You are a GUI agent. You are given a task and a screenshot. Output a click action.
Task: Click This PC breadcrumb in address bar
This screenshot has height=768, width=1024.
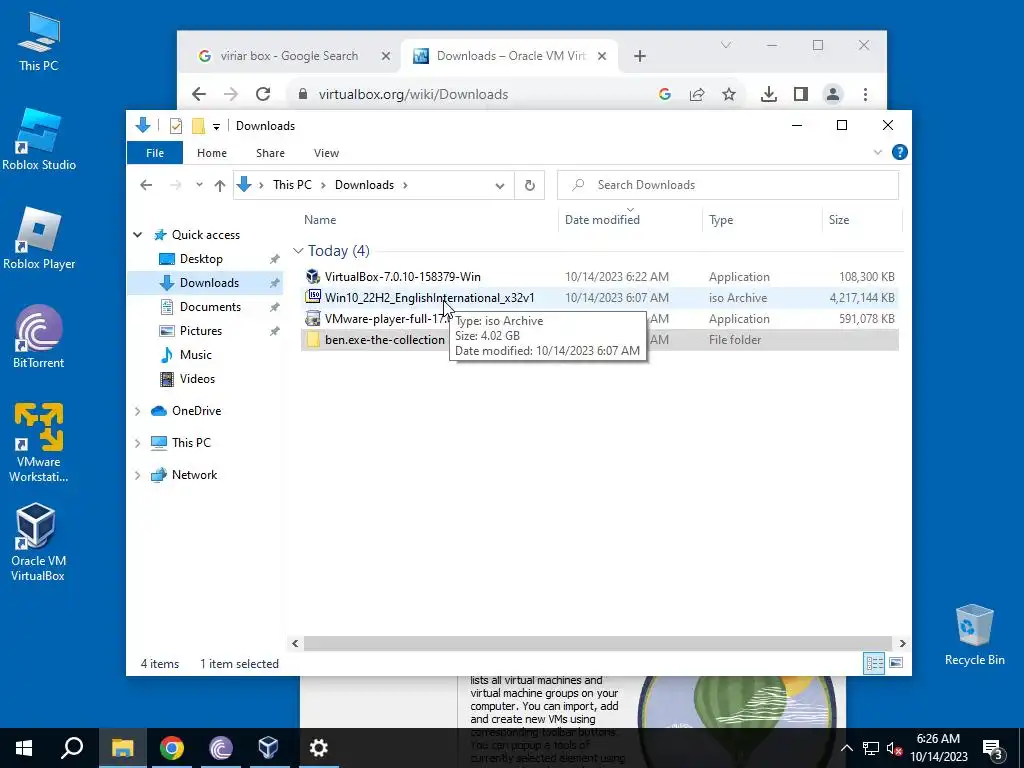(292, 185)
